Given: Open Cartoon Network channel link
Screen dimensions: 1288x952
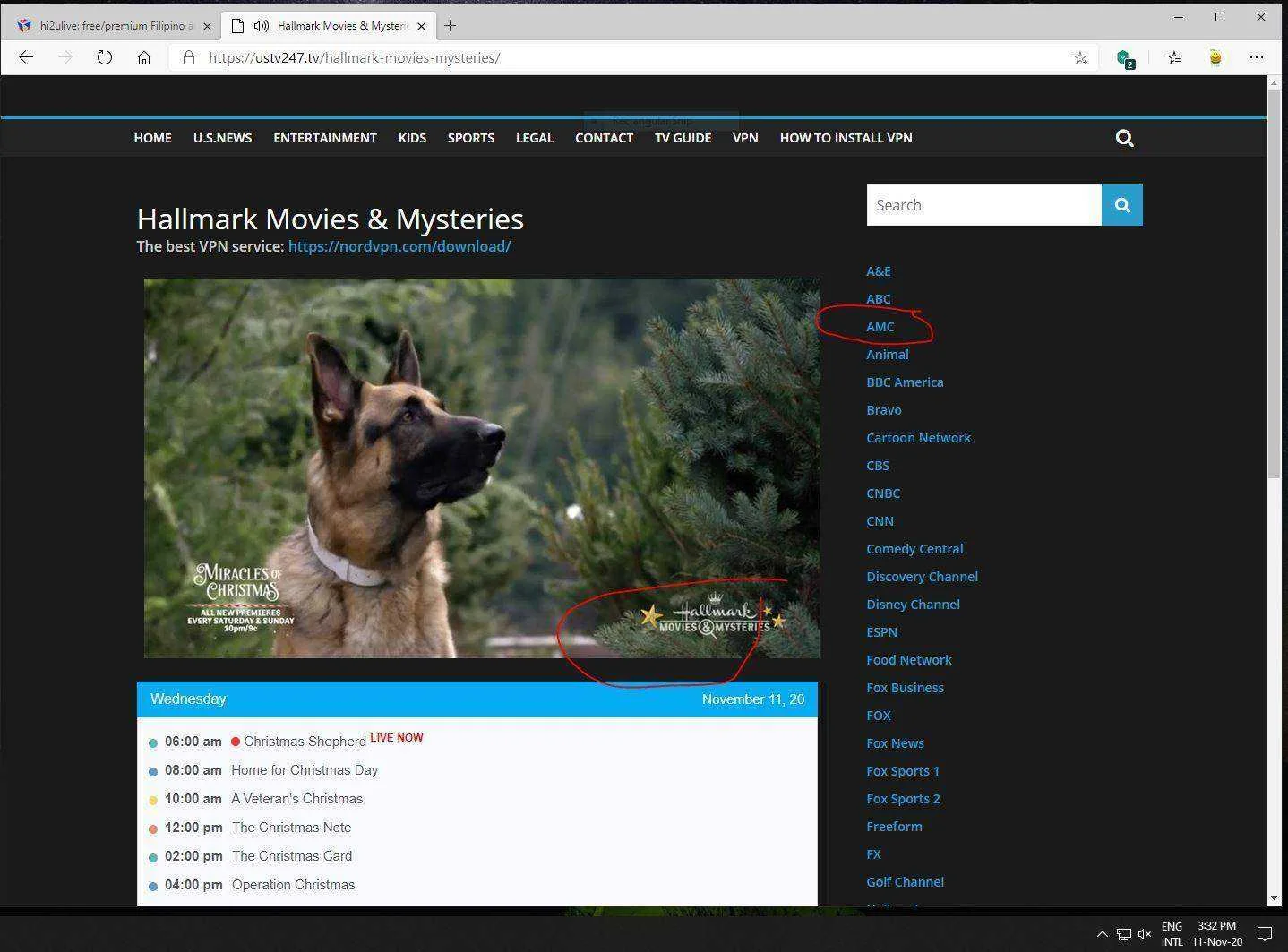Looking at the screenshot, I should pos(918,438).
